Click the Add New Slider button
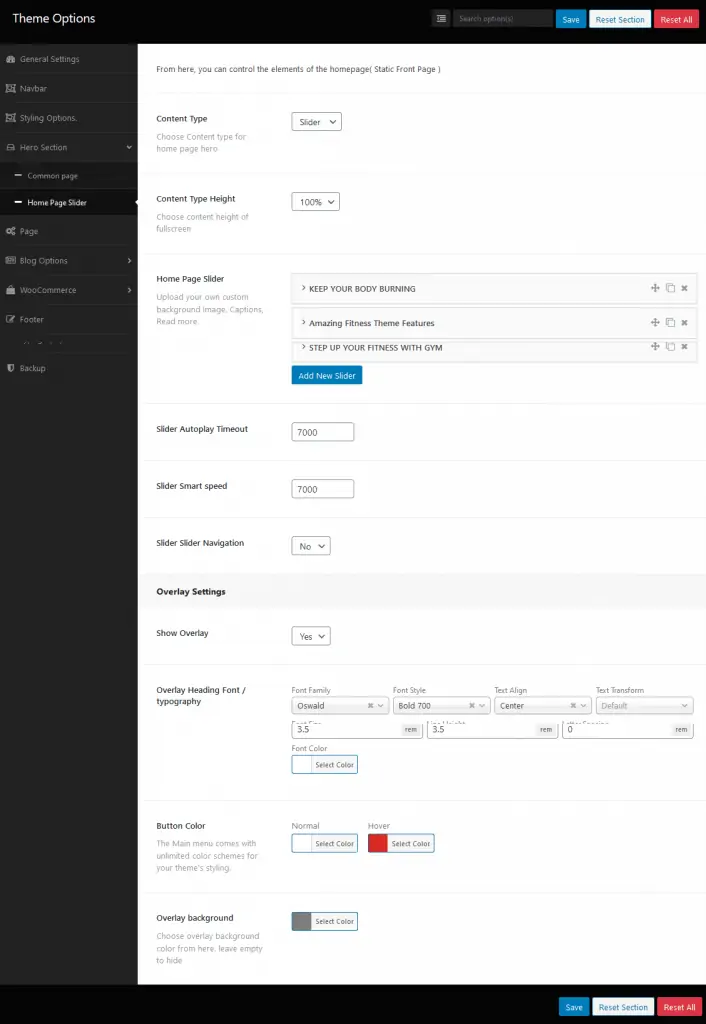Viewport: 706px width, 1024px height. (327, 376)
